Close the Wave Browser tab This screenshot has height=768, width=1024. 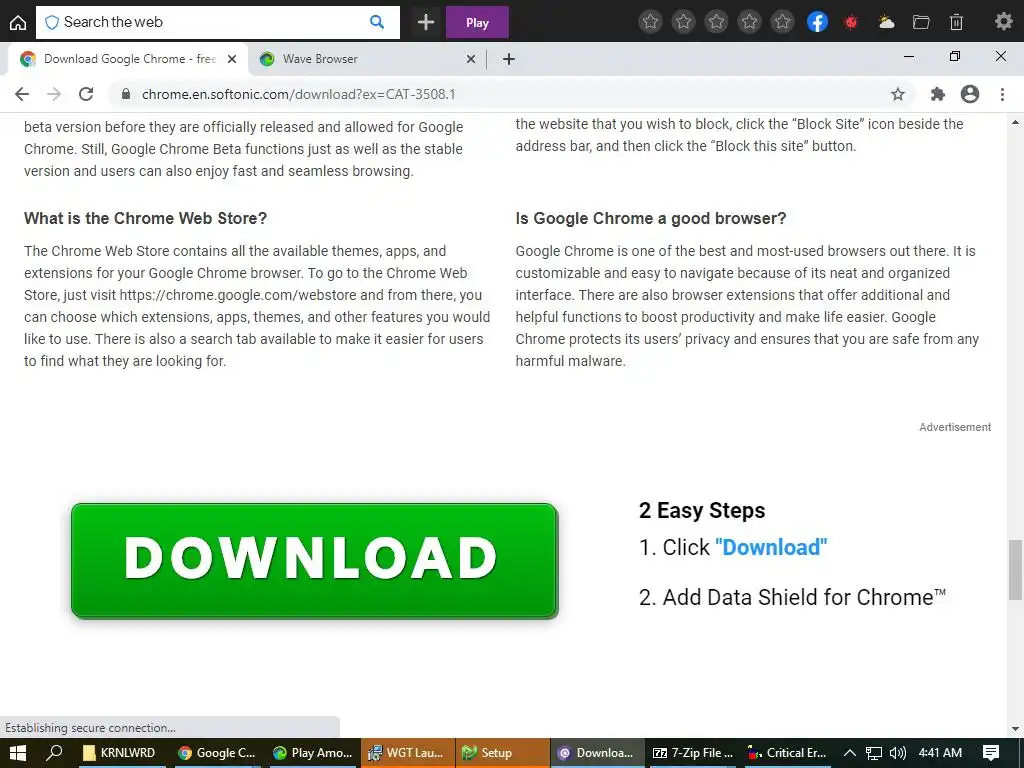471,59
